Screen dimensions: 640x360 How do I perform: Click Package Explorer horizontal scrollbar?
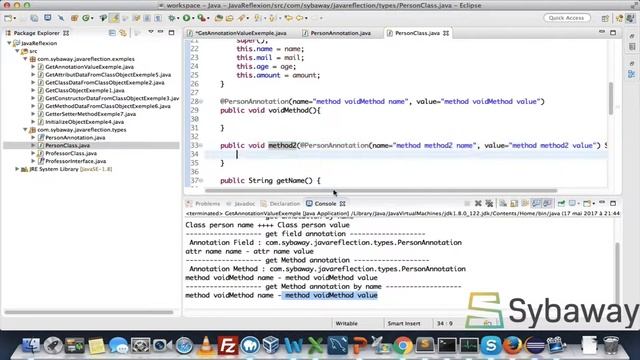coord(89,312)
